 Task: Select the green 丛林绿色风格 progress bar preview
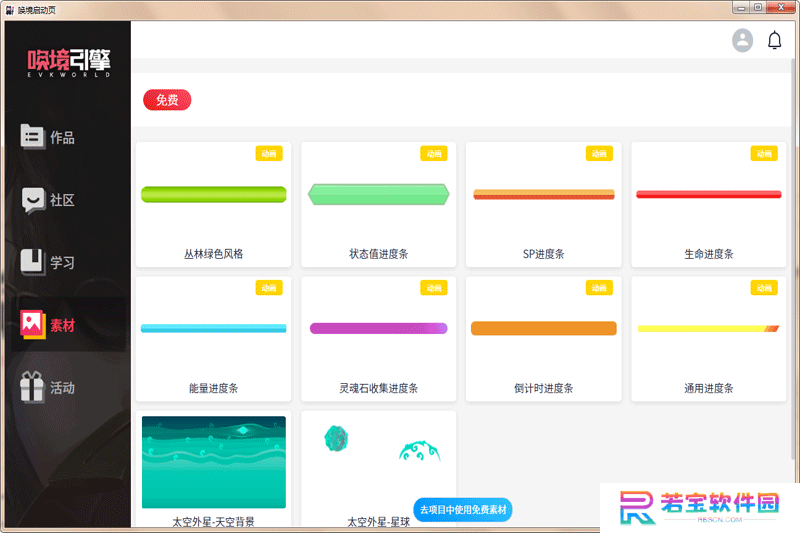[x=213, y=194]
